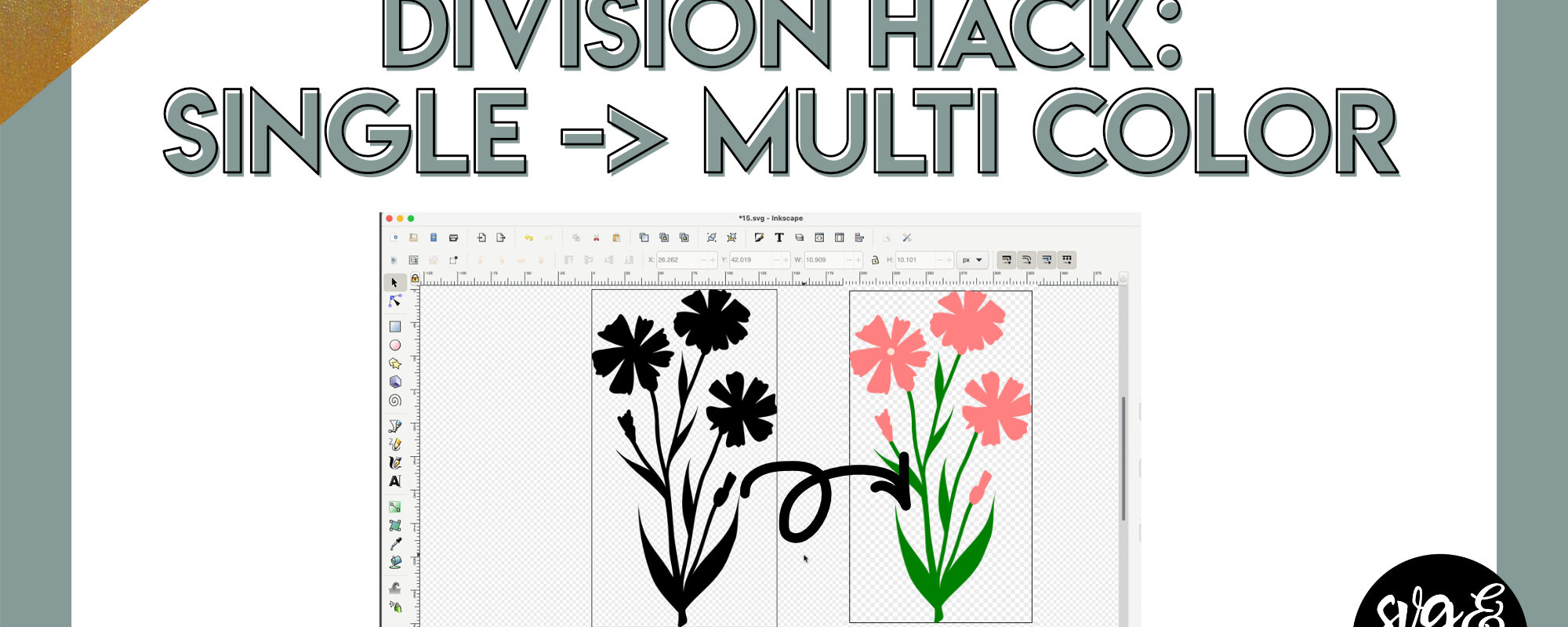Toggle the ruler corner guide lock
1568x627 pixels.
[x=415, y=278]
